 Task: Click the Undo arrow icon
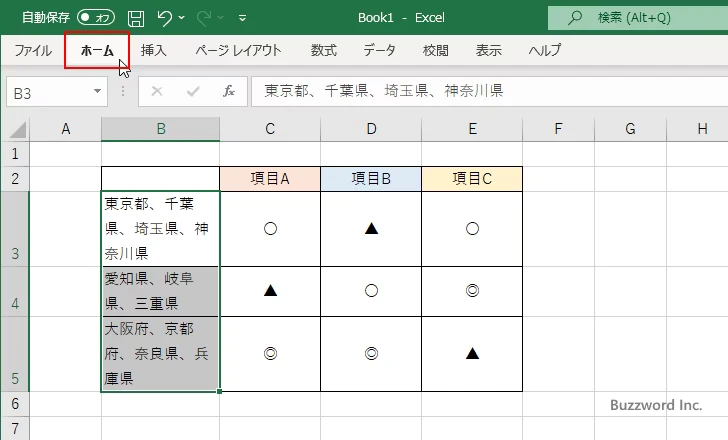point(164,18)
